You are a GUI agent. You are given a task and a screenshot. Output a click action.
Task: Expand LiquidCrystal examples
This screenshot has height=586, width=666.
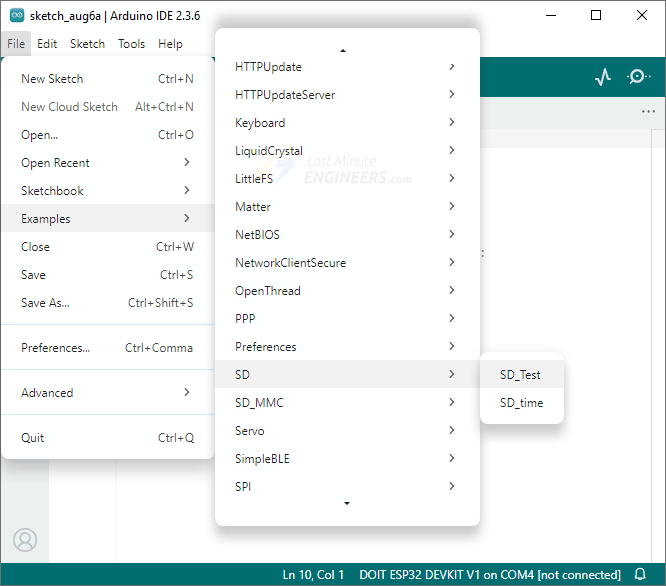coord(347,151)
